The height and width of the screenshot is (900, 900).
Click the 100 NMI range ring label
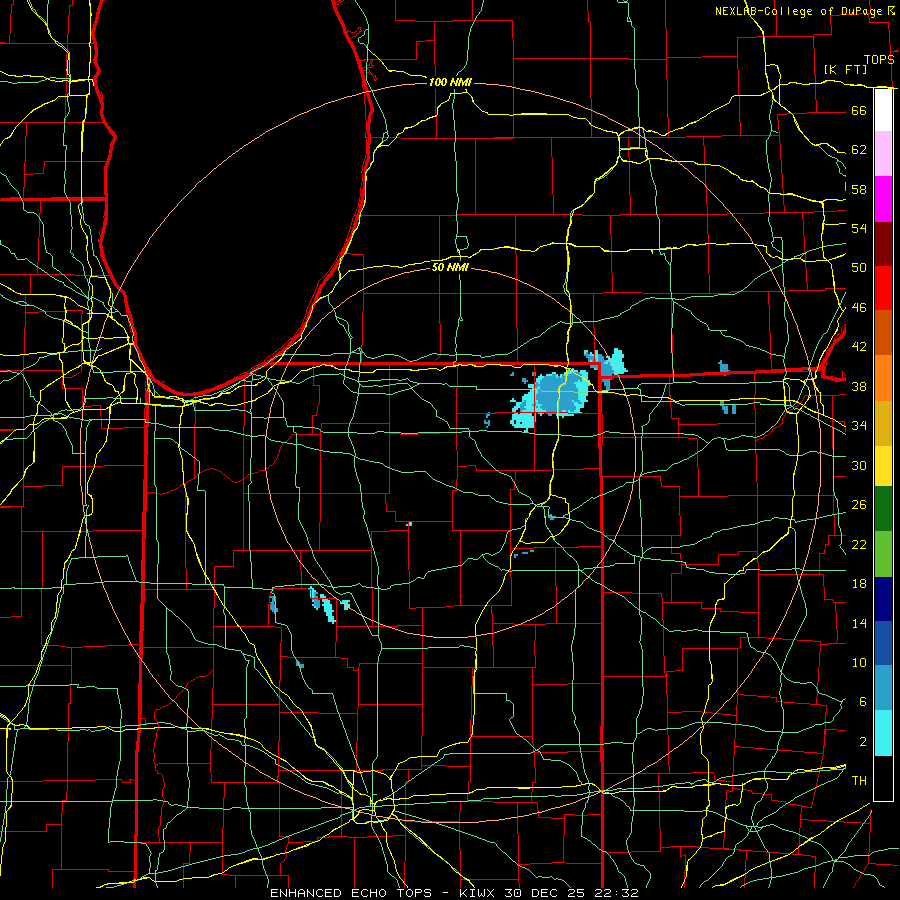point(450,83)
